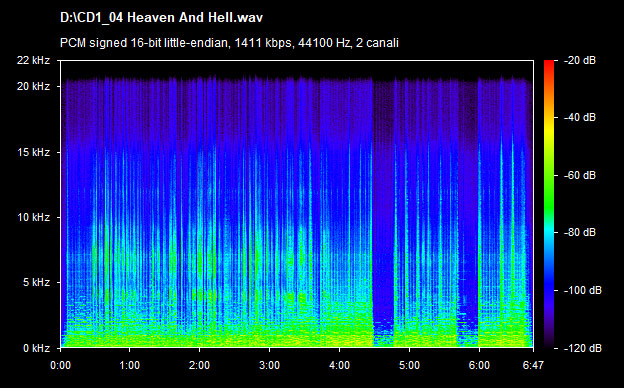The image size is (624, 388).
Task: Click the 15 kHz frequency label
Action: pyautogui.click(x=33, y=152)
